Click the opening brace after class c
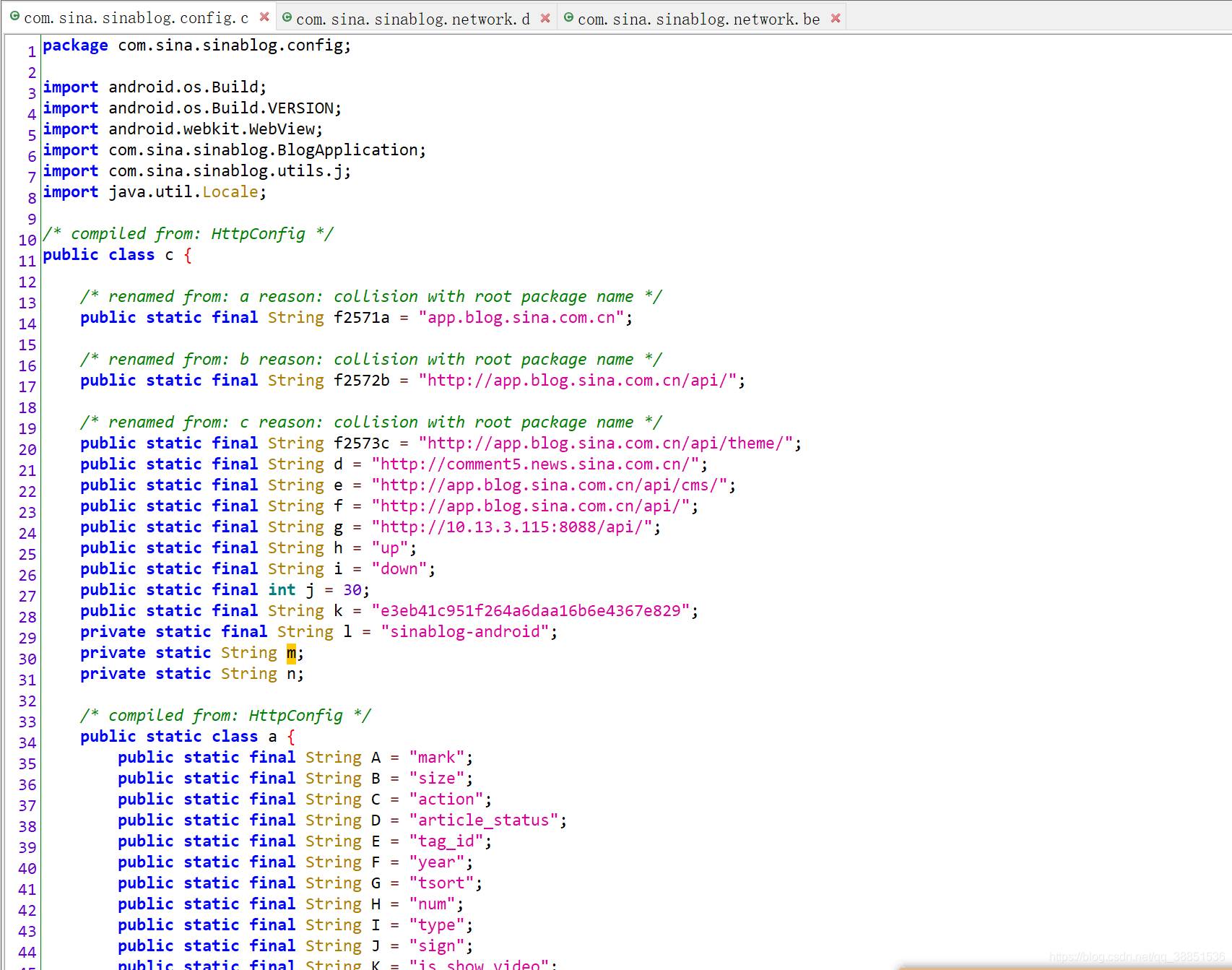Viewport: 1232px width, 970px height. pyautogui.click(x=188, y=255)
